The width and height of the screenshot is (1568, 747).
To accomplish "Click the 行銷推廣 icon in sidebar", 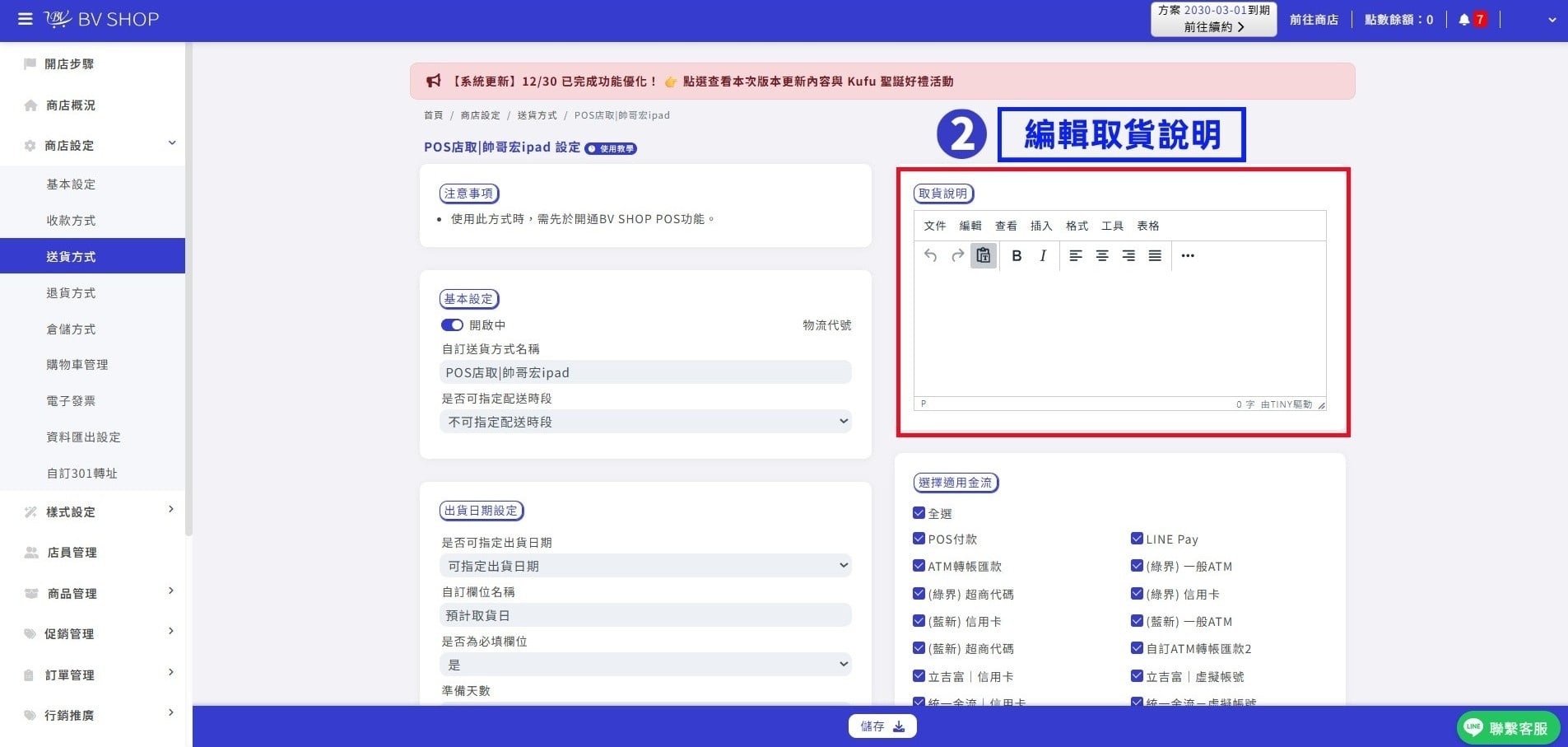I will pyautogui.click(x=30, y=715).
